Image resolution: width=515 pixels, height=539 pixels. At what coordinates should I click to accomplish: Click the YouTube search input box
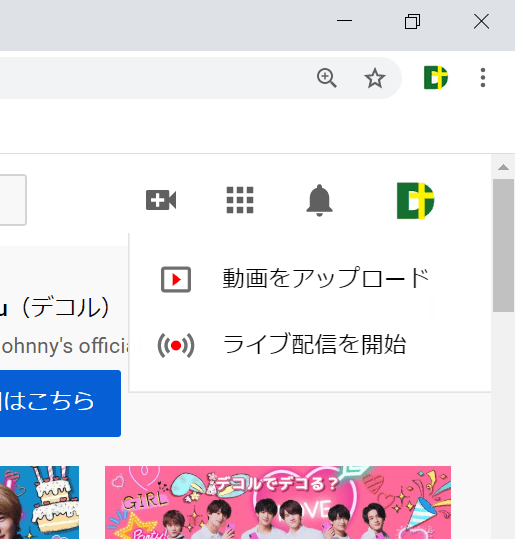pos(13,200)
